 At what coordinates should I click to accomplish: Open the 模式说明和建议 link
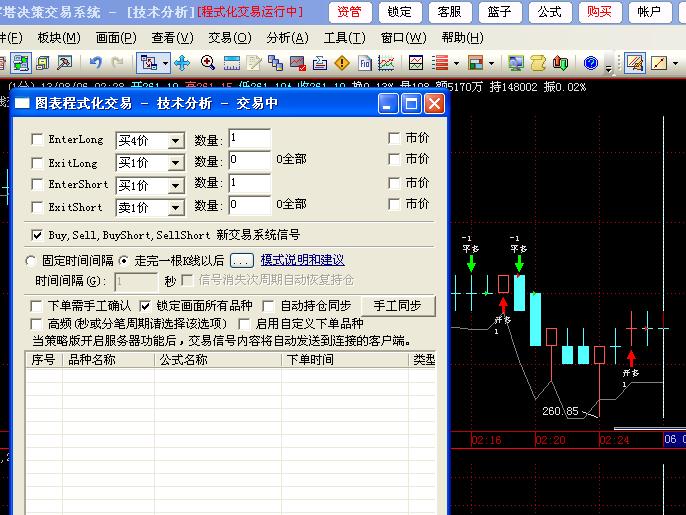(302, 260)
